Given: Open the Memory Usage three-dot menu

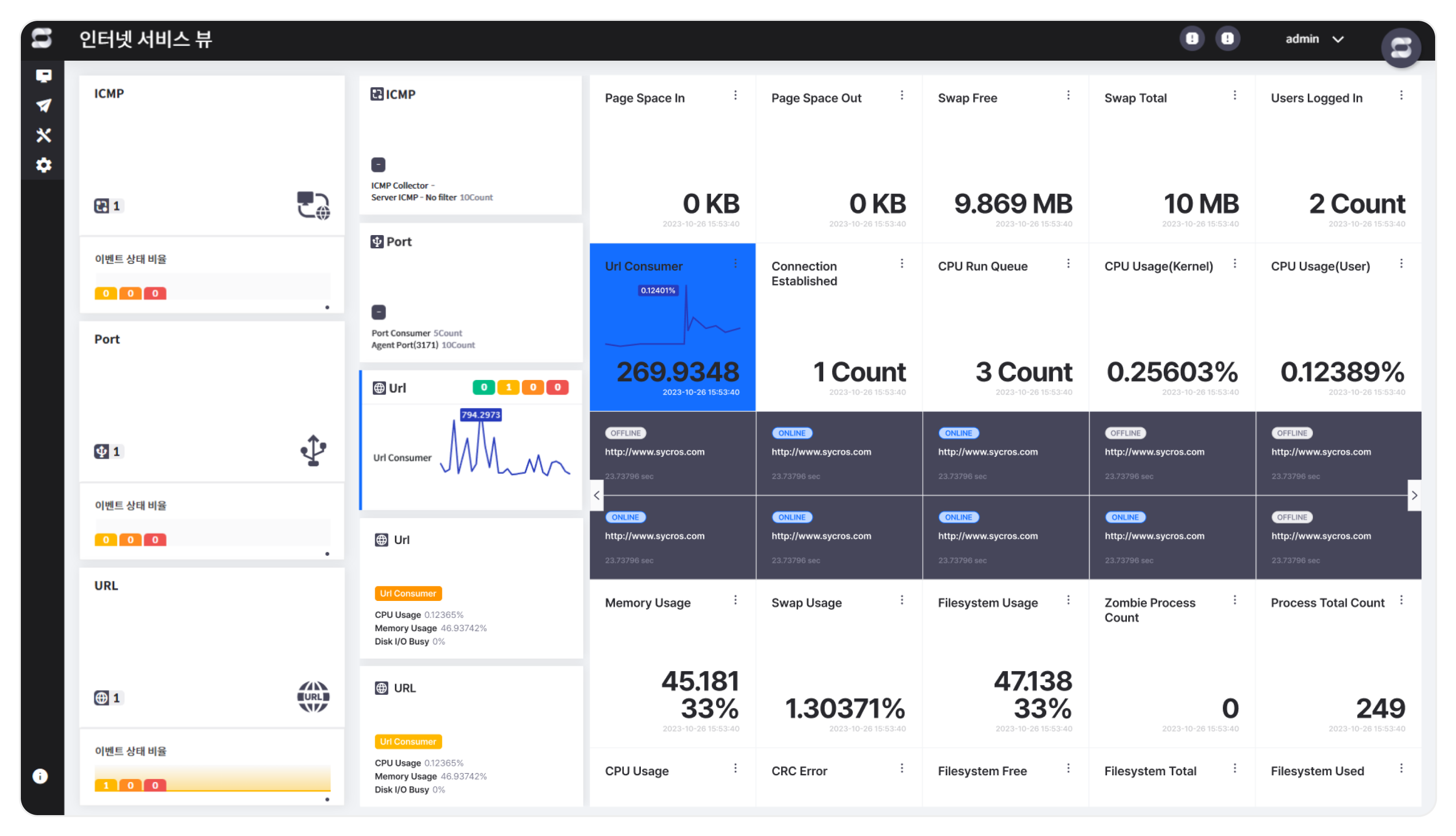Looking at the screenshot, I should coord(736,600).
